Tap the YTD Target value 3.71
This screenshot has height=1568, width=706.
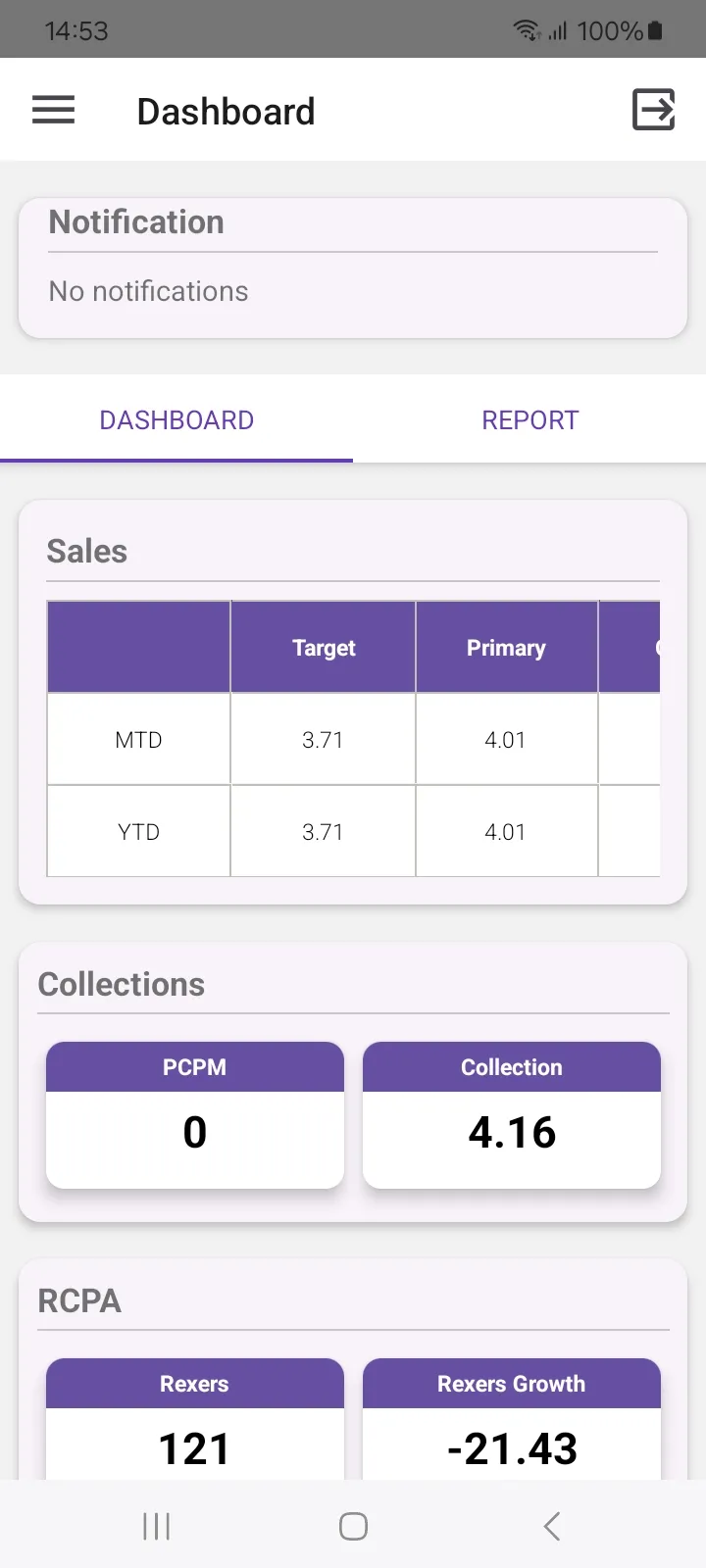click(323, 832)
